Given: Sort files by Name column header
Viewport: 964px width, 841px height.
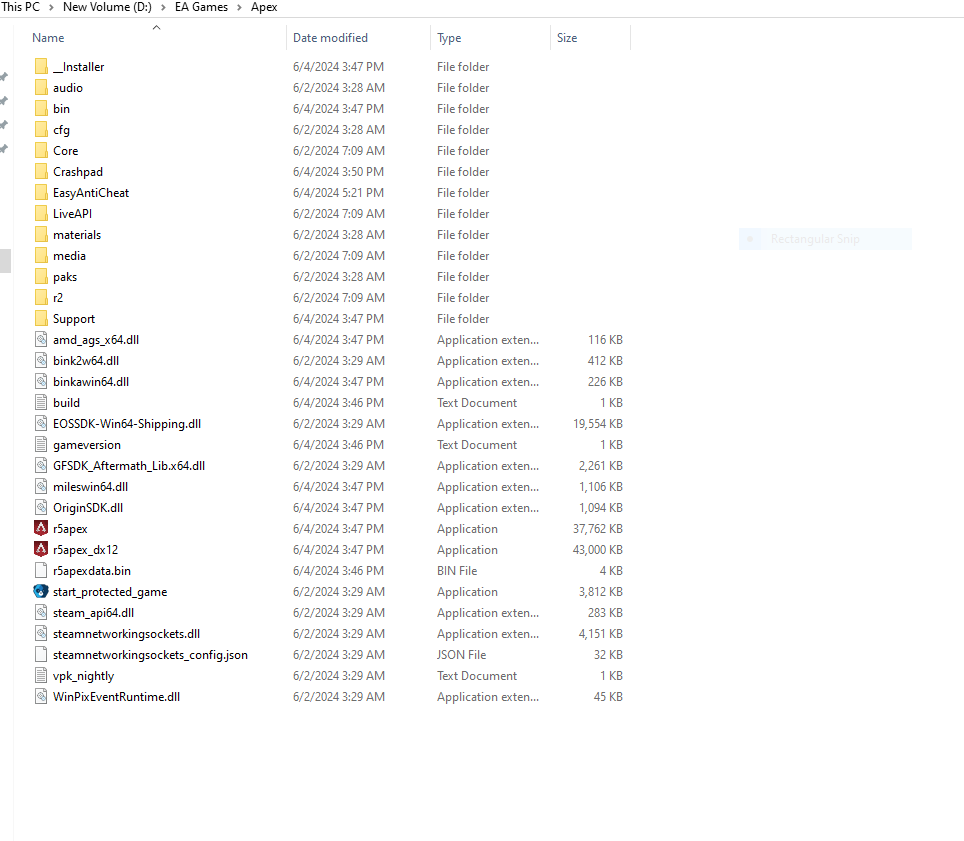Looking at the screenshot, I should [x=48, y=38].
